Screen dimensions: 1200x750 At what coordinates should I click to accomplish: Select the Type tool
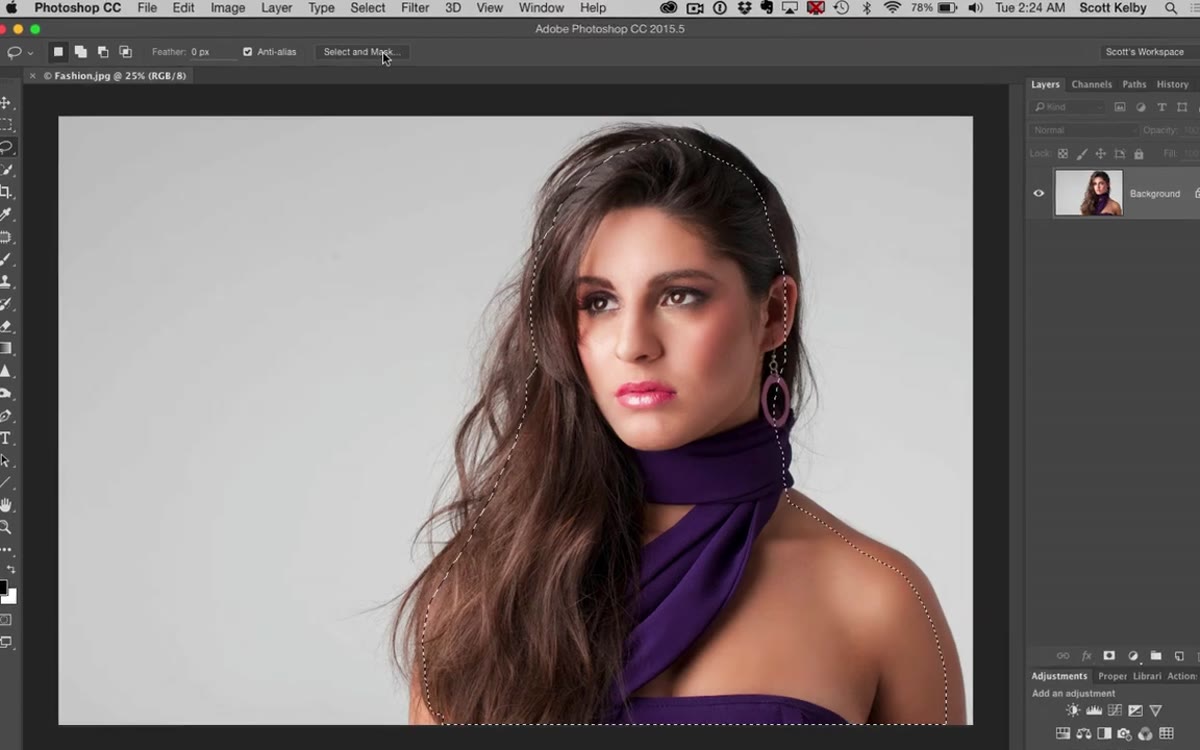pos(6,438)
